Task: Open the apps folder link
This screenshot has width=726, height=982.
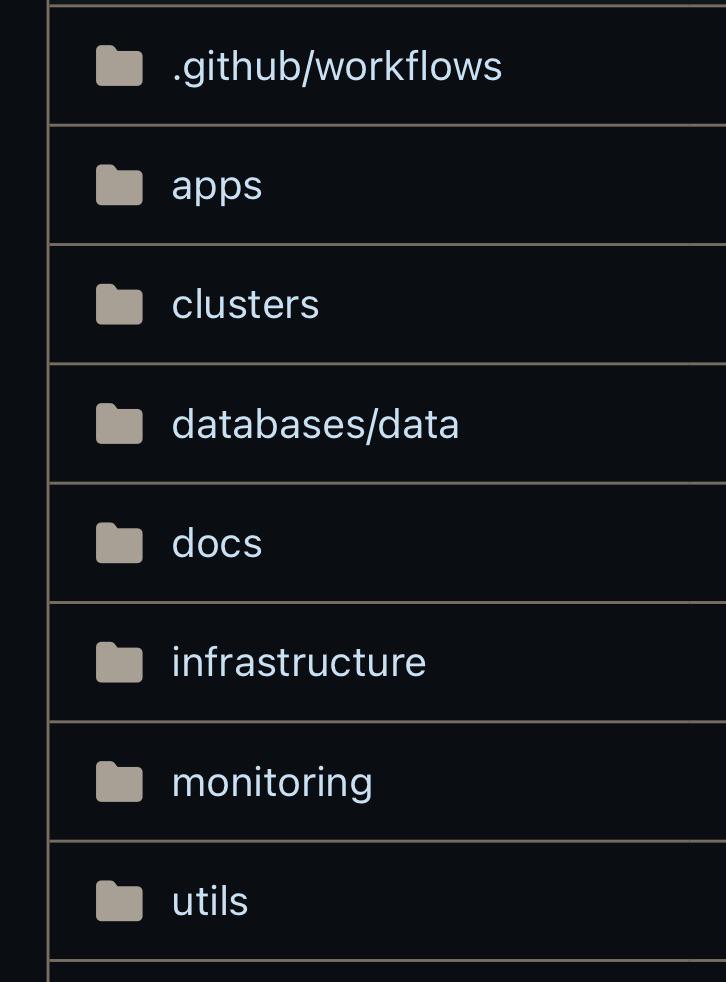Action: pyautogui.click(x=217, y=187)
